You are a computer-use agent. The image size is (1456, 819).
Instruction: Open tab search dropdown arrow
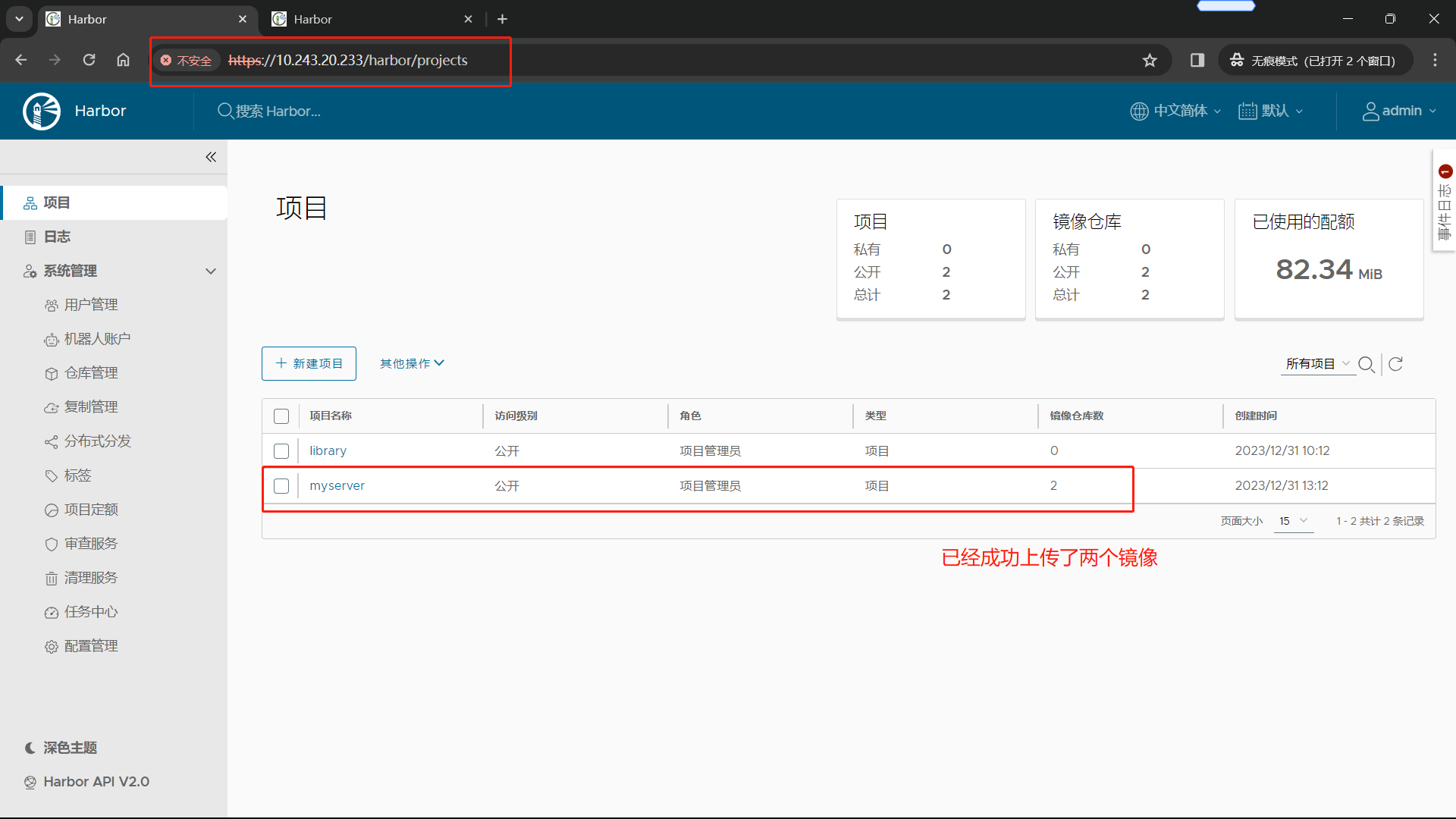[x=19, y=19]
